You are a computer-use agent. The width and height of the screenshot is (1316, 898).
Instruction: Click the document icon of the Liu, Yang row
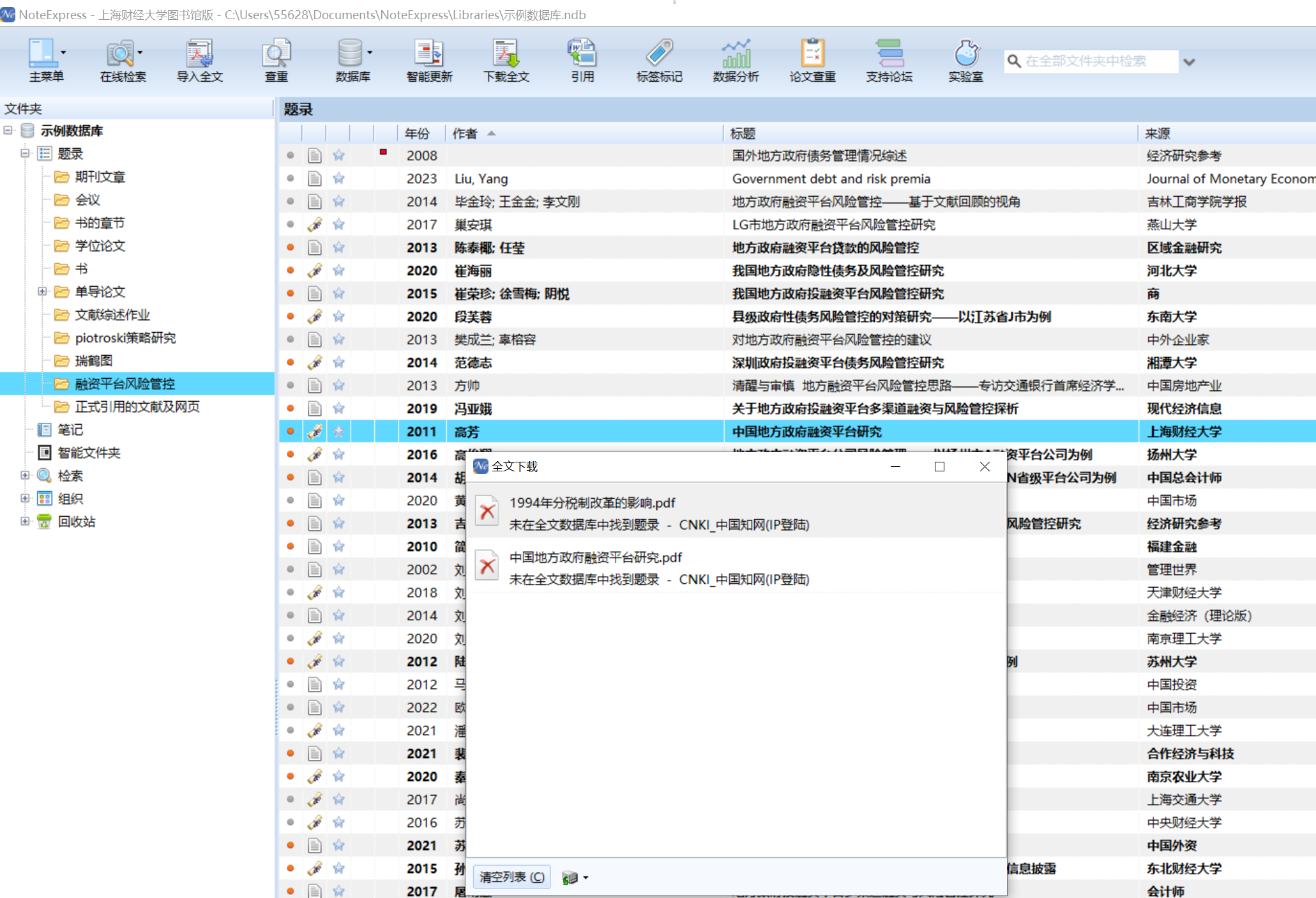[x=314, y=178]
